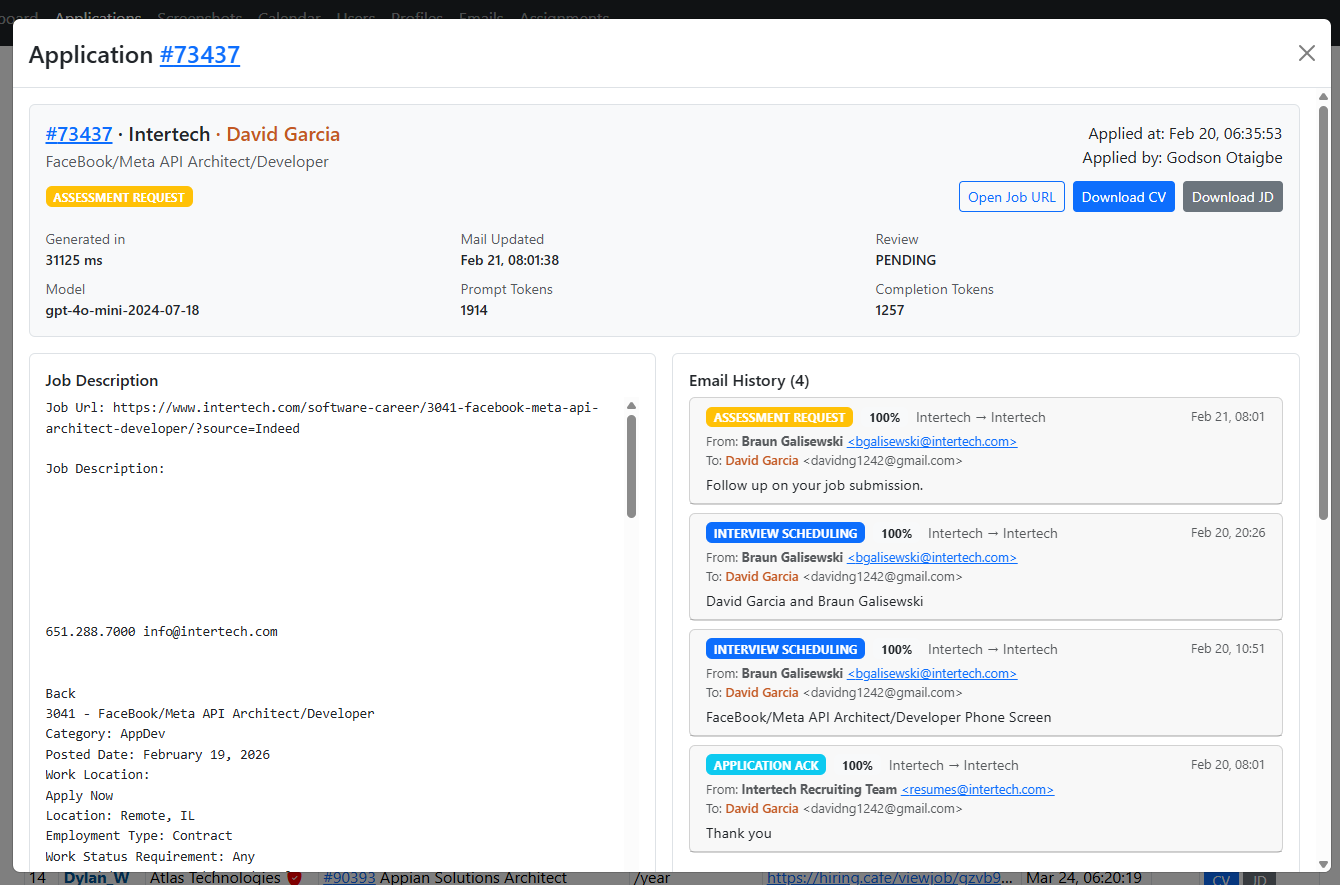Dismiss the application modal with the X

(1306, 53)
